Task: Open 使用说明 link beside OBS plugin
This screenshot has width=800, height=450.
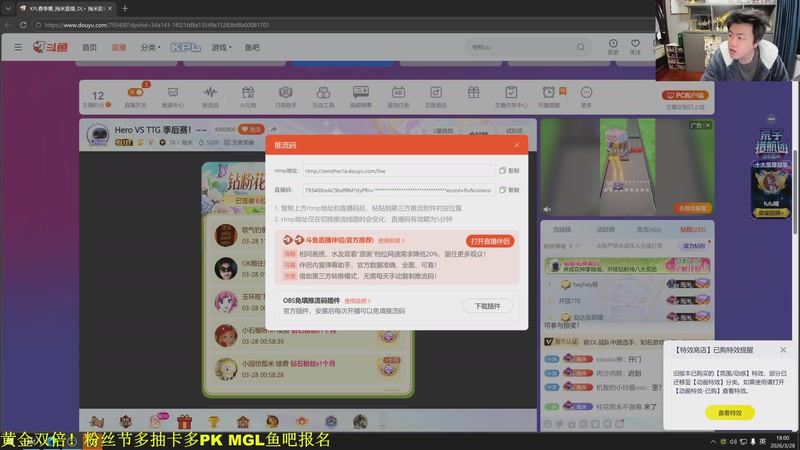Action: (357, 301)
